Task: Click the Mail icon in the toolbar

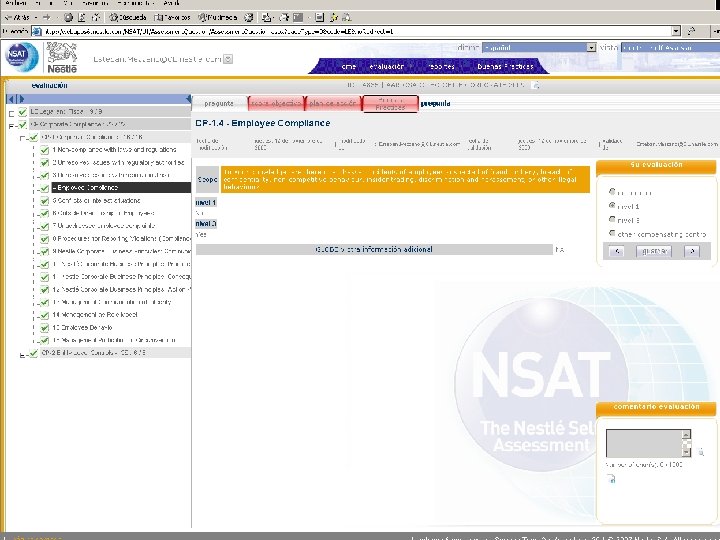Action: (x=266, y=17)
